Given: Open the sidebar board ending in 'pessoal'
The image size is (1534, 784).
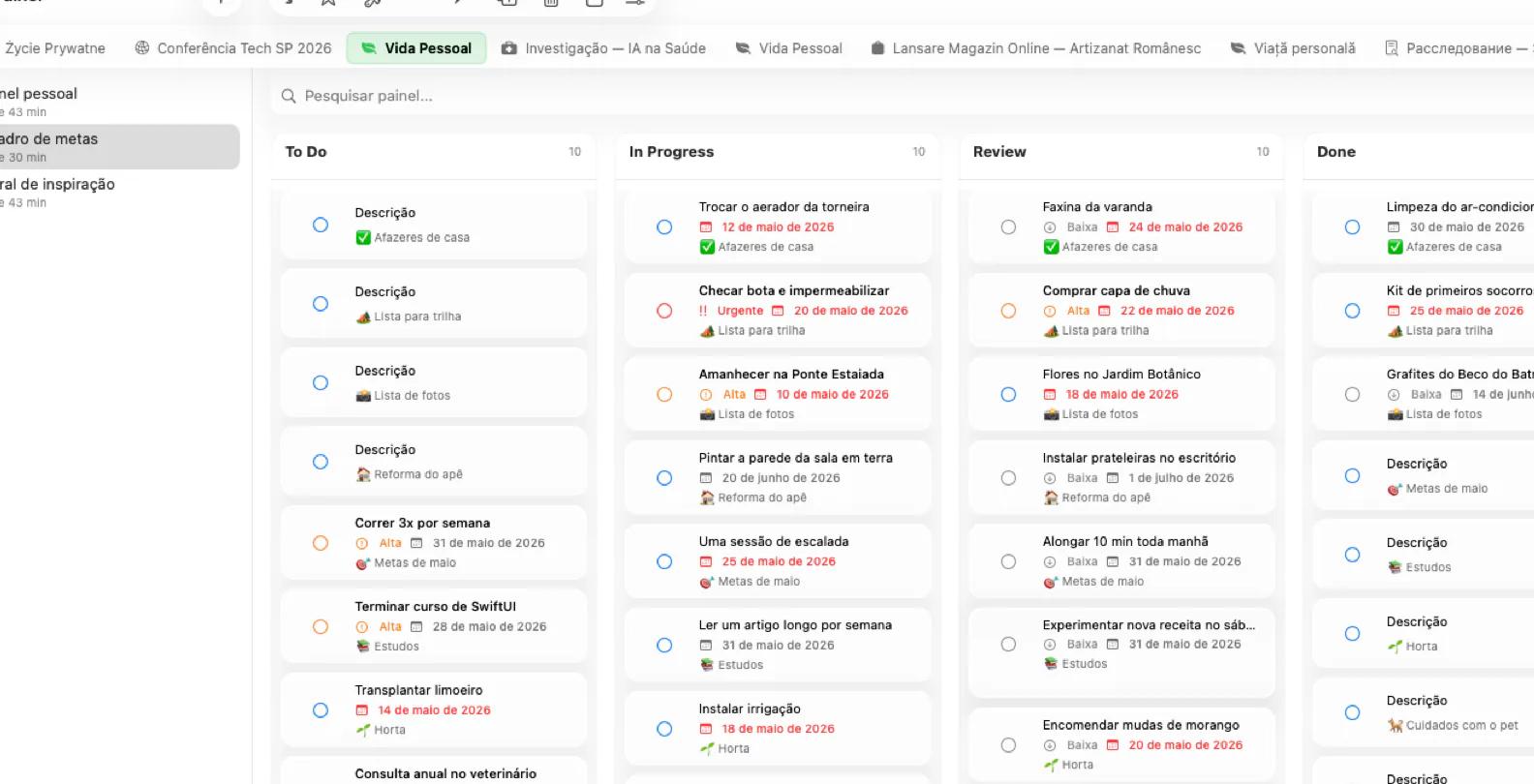Looking at the screenshot, I should tap(118, 102).
